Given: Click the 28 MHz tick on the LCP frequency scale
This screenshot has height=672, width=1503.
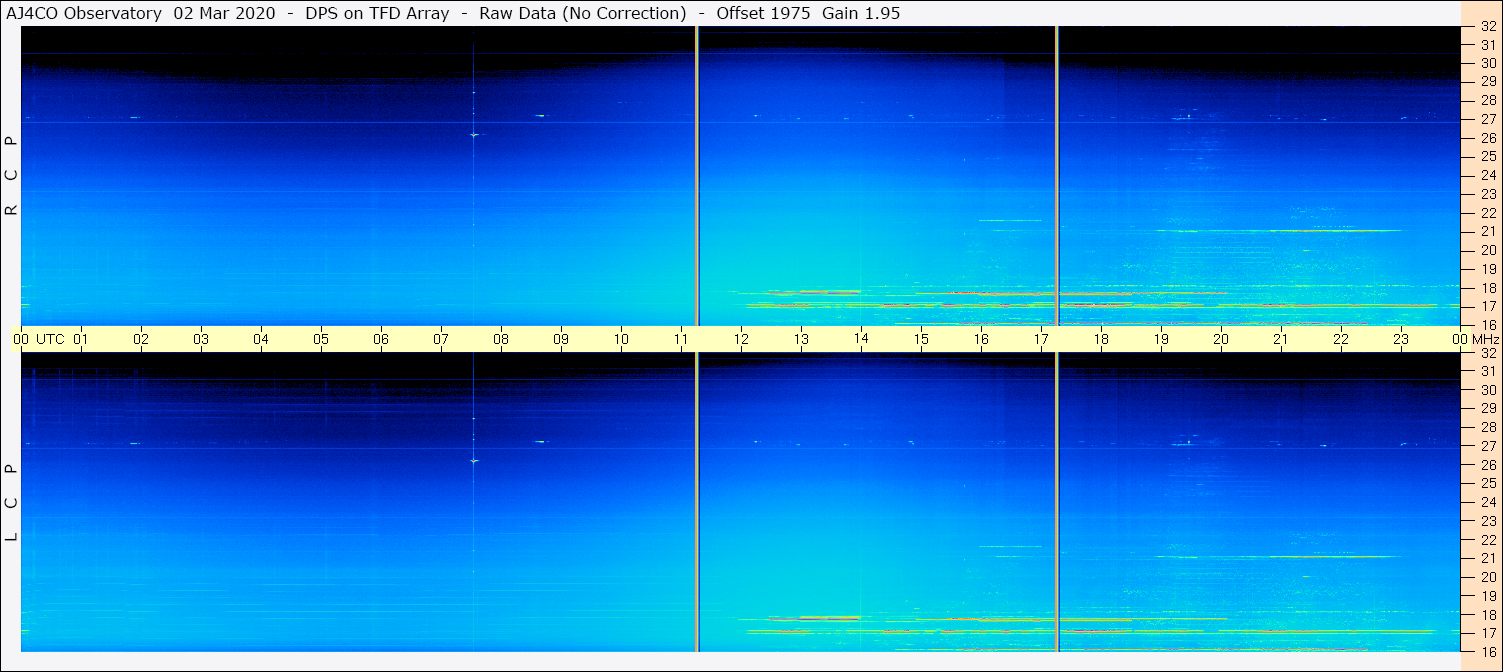Looking at the screenshot, I should [x=1487, y=427].
